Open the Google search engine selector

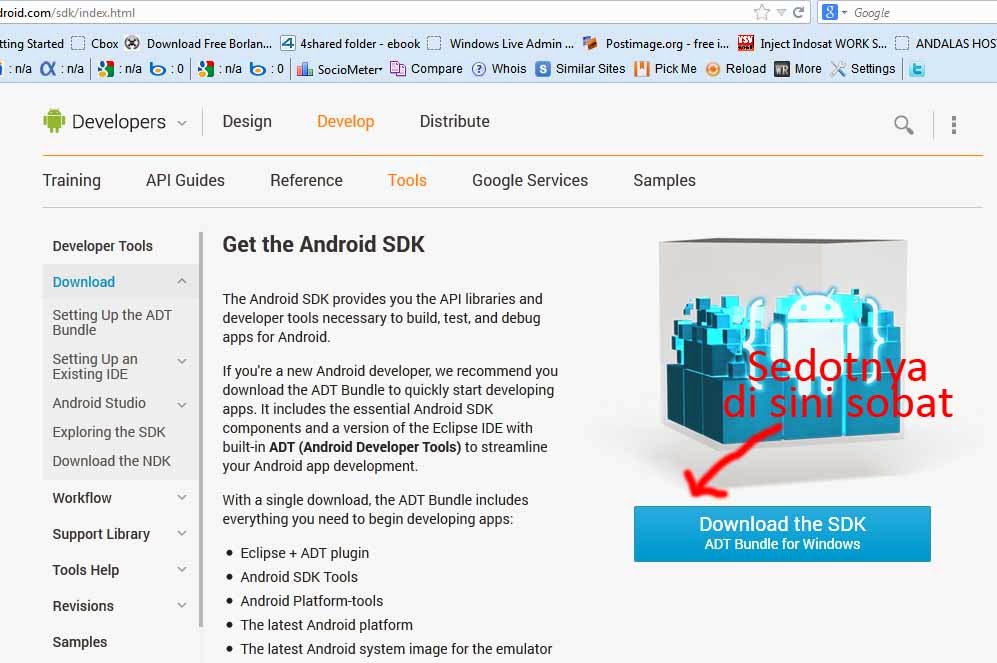coord(834,12)
